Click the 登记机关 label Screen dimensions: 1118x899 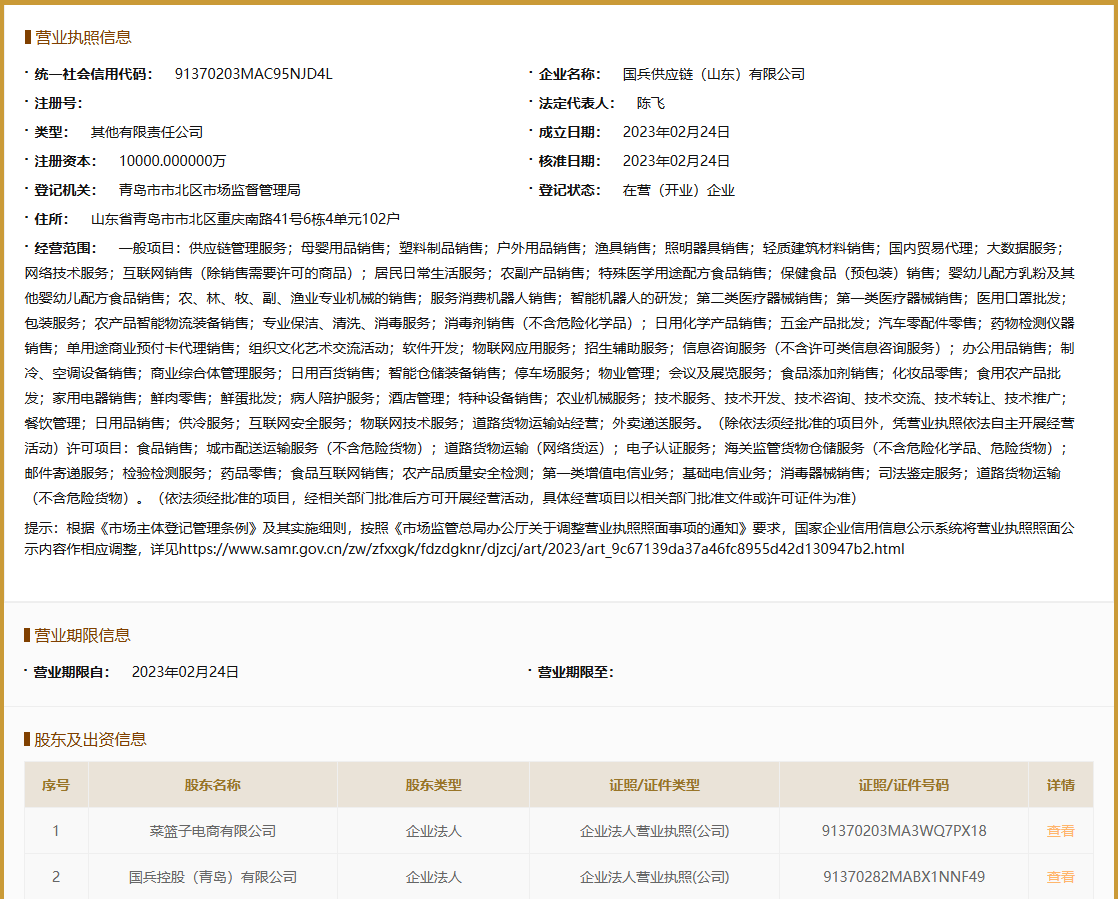(66, 190)
